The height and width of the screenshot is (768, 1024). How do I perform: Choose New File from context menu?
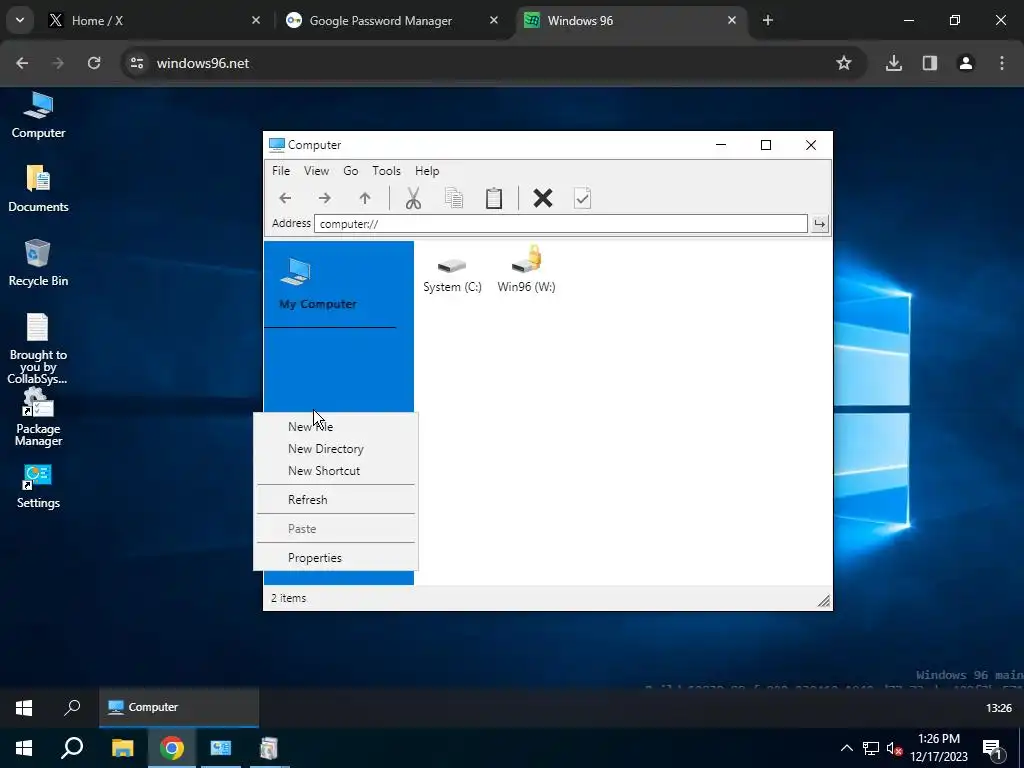336,427
